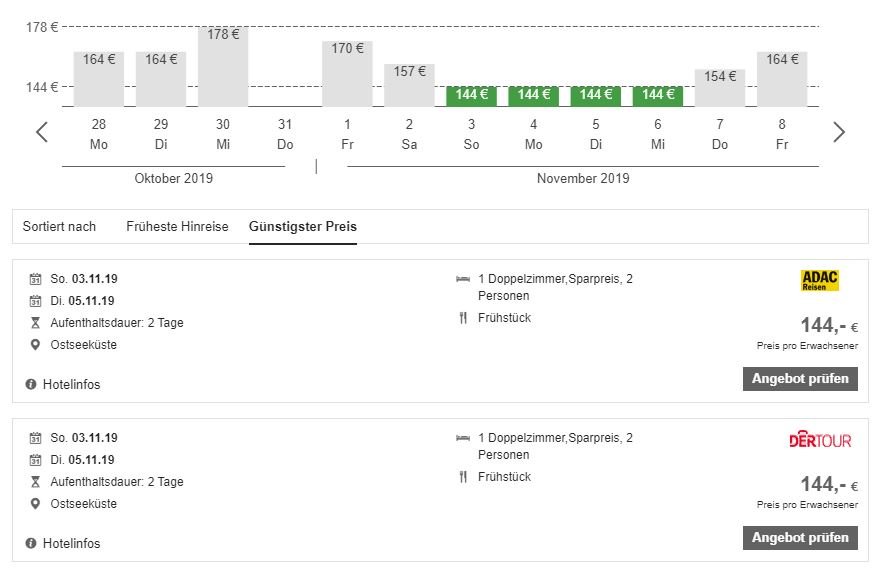The width and height of the screenshot is (881, 568).
Task: Choose the 170 € bar for Friday 1
Action: (x=347, y=73)
